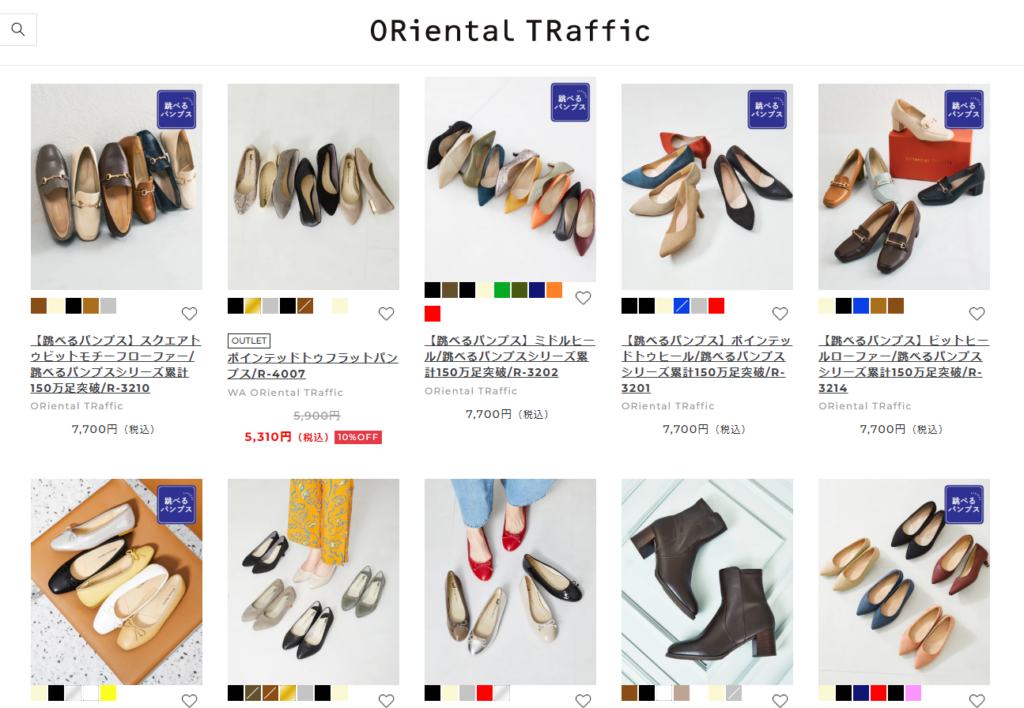Select green swatch for R-3202 pumps
This screenshot has width=1024, height=708.
[502, 290]
